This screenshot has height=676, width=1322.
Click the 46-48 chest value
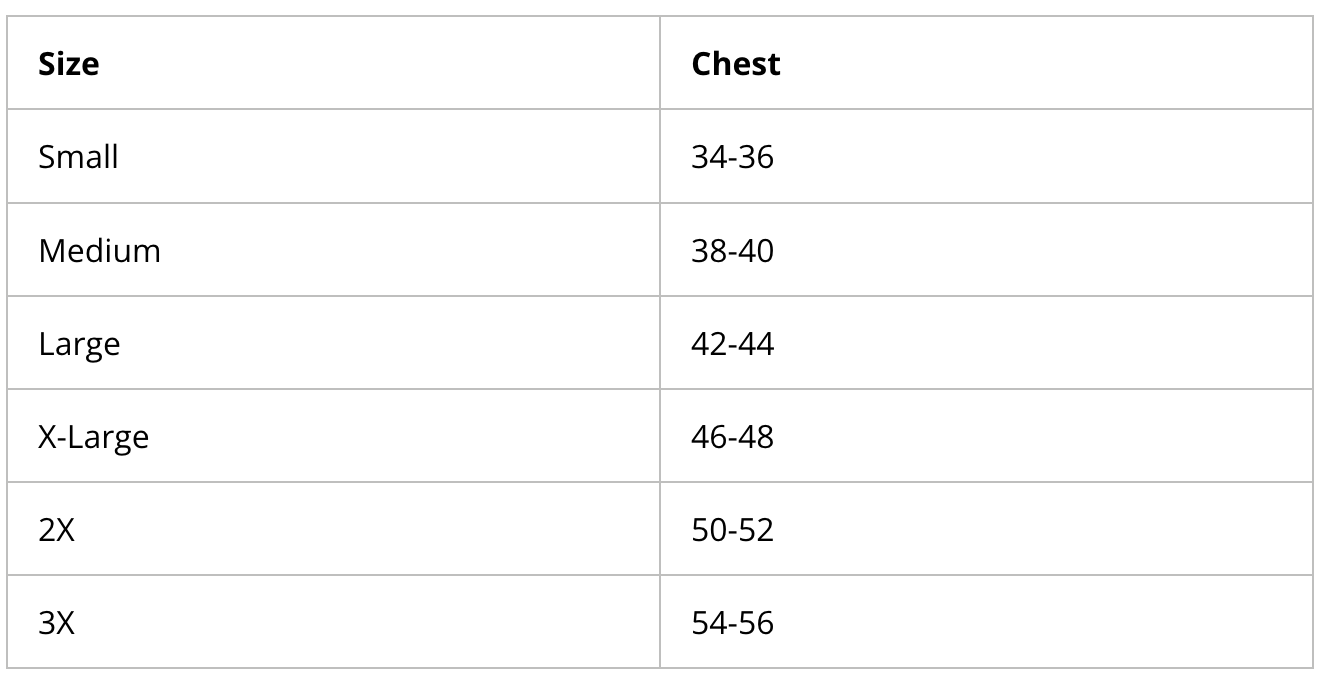[732, 437]
